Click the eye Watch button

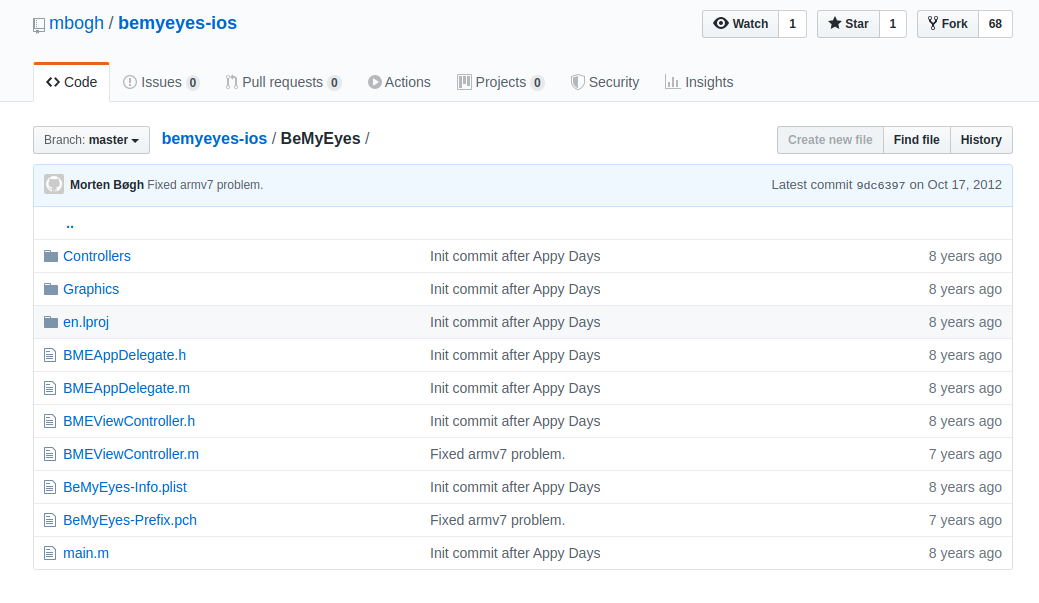[740, 24]
